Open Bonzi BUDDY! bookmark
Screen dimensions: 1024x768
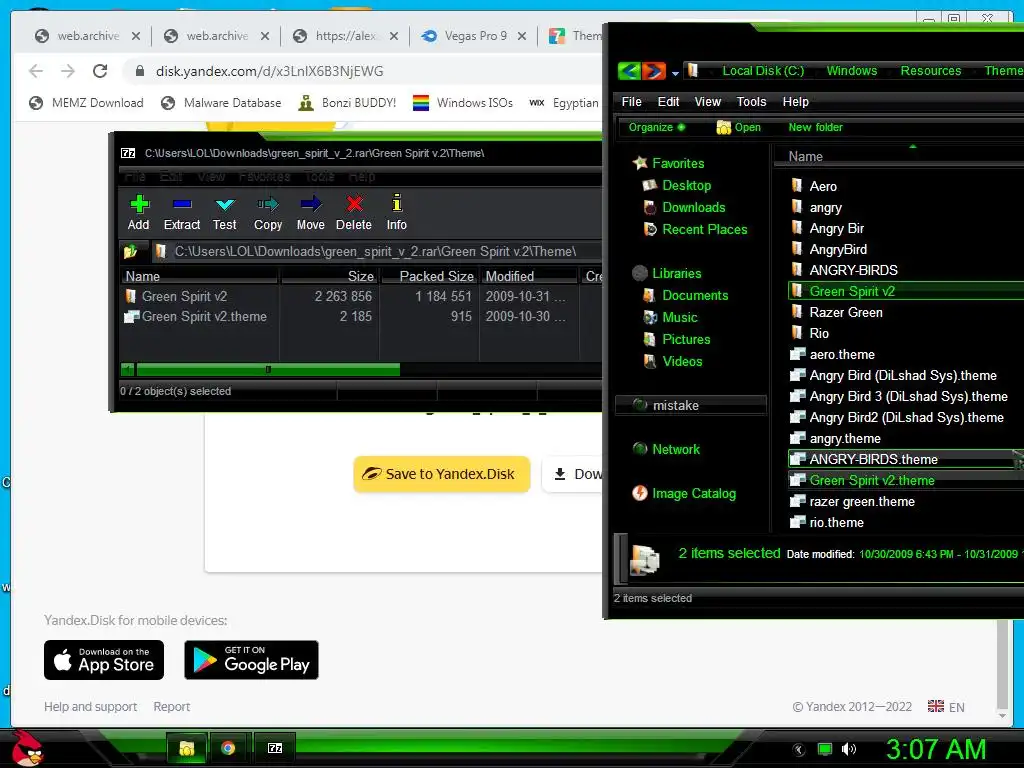pos(347,103)
